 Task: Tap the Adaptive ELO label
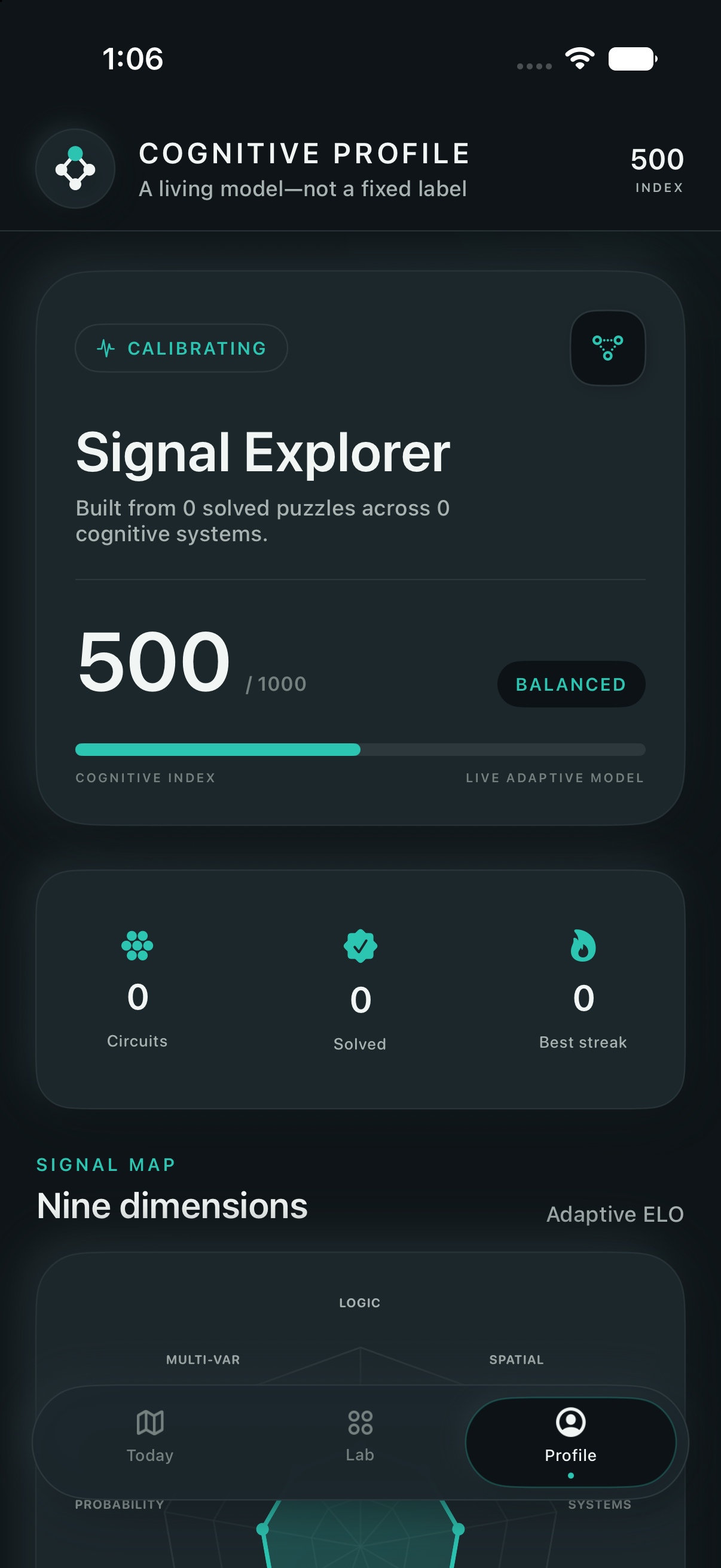(615, 1215)
